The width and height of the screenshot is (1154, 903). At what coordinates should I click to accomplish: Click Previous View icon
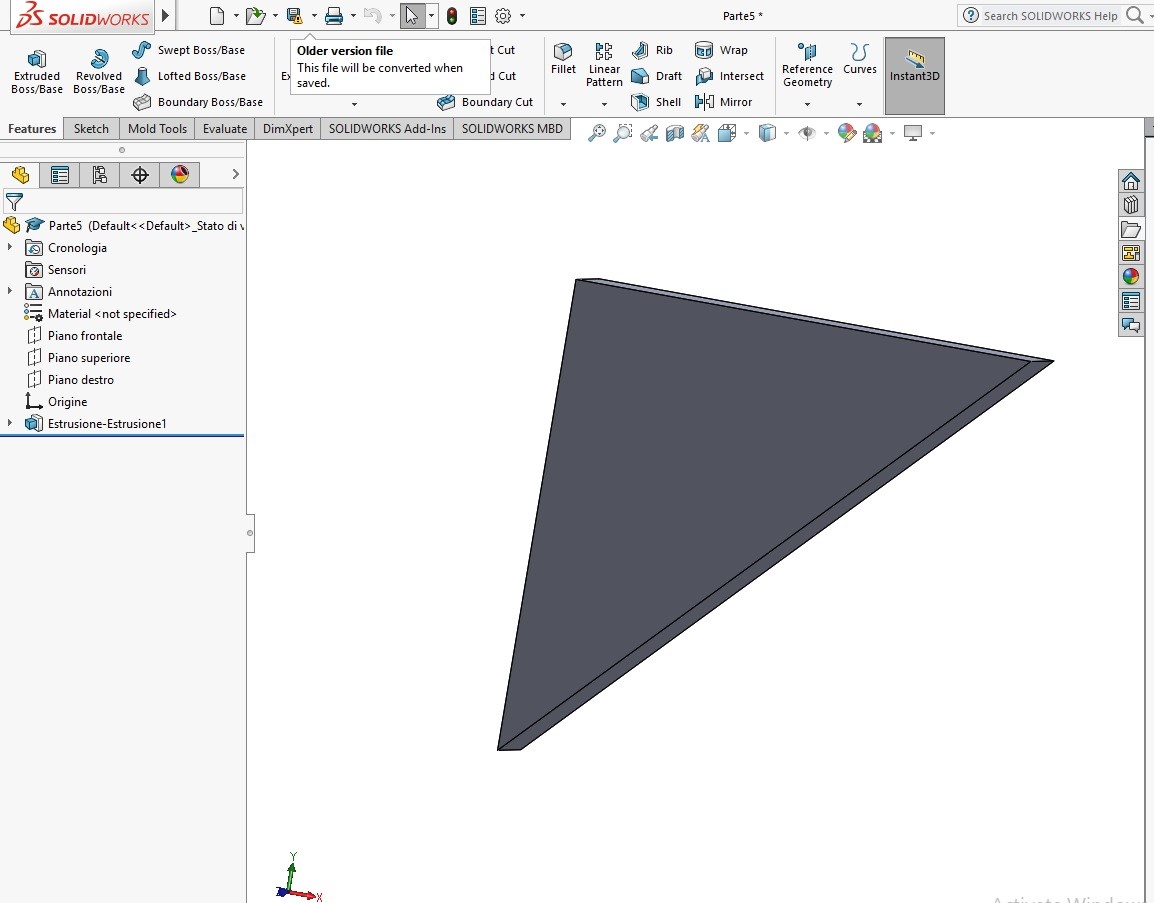tap(649, 133)
